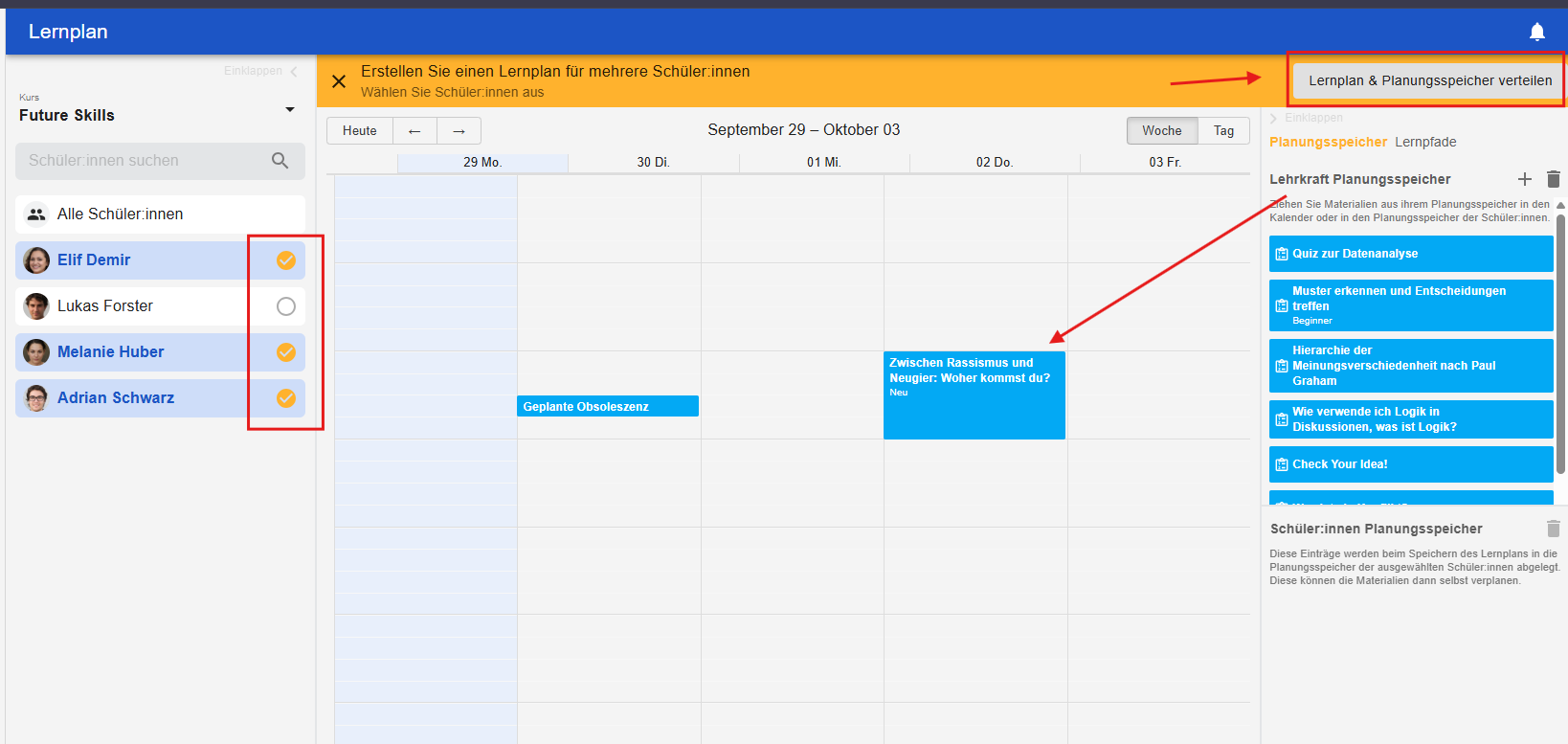Open the notification bell

[x=1536, y=32]
